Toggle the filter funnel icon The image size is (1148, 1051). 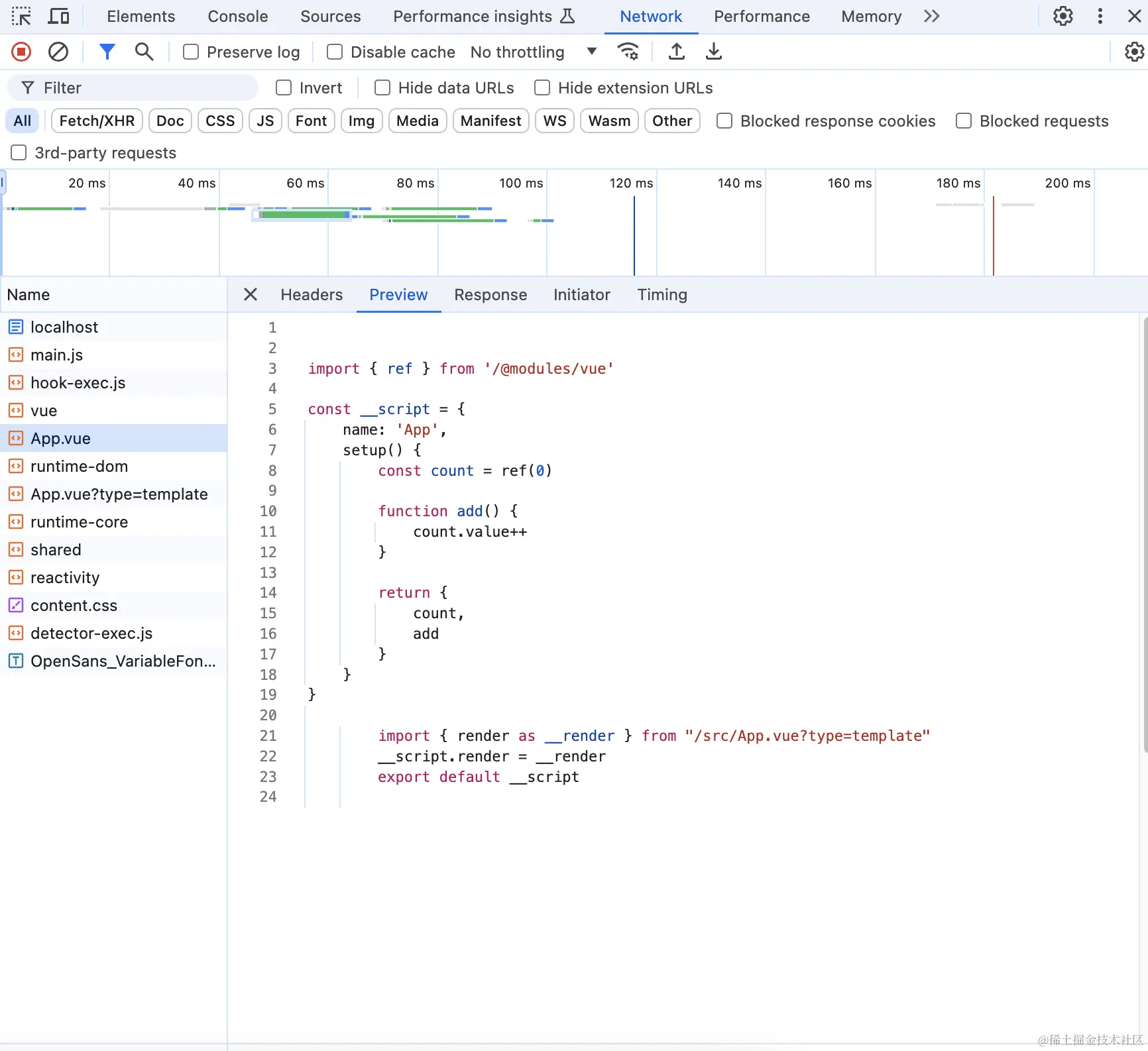click(107, 52)
